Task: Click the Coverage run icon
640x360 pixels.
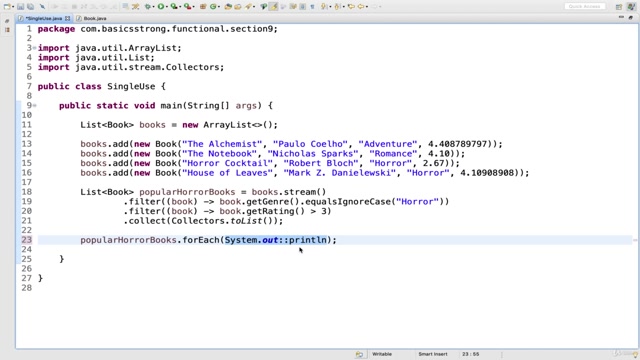Action: coord(173,7)
